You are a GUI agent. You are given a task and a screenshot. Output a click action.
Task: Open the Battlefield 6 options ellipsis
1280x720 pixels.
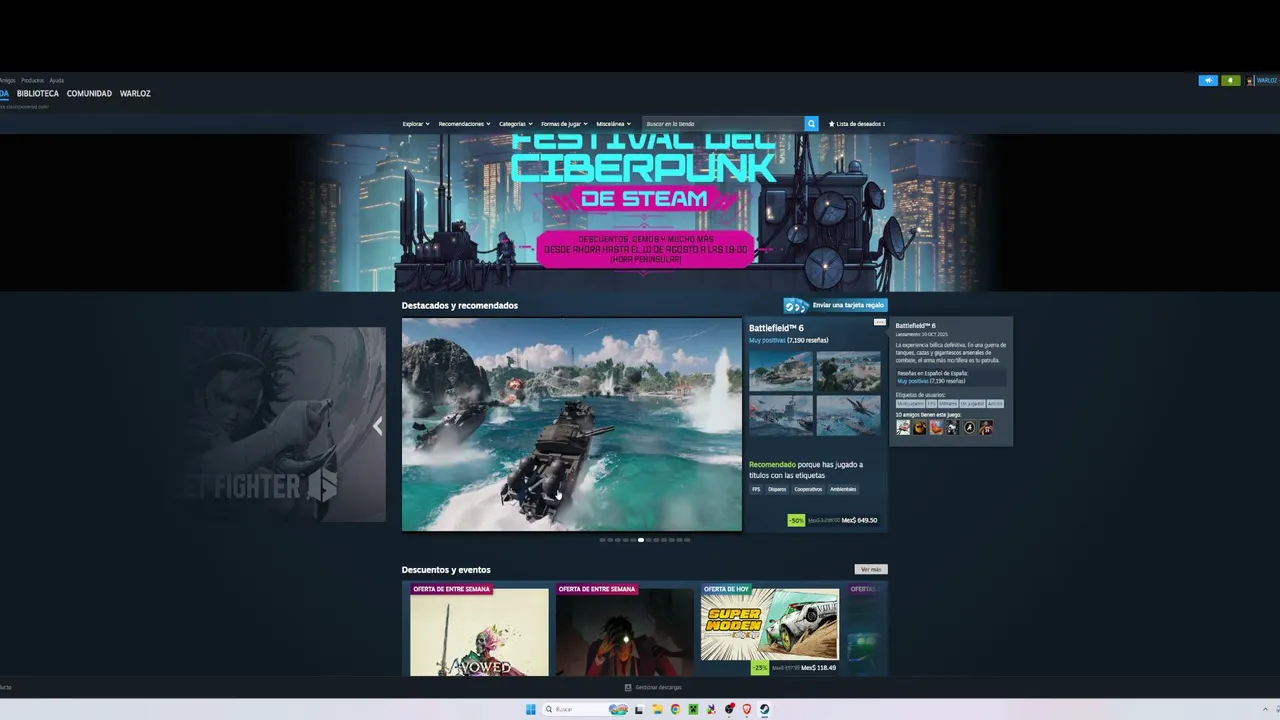coord(880,322)
